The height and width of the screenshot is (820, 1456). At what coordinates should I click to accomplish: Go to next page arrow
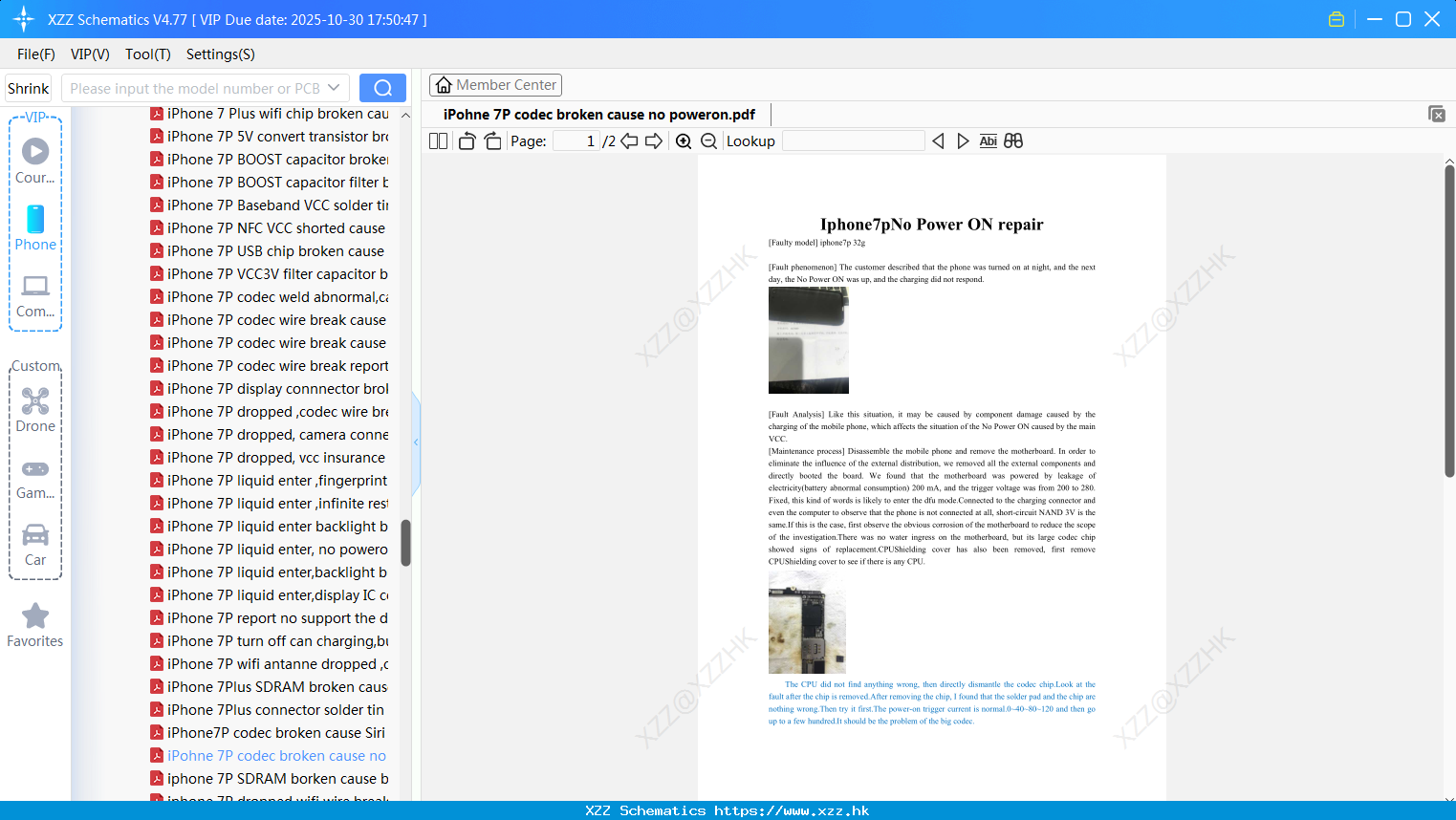(x=654, y=141)
